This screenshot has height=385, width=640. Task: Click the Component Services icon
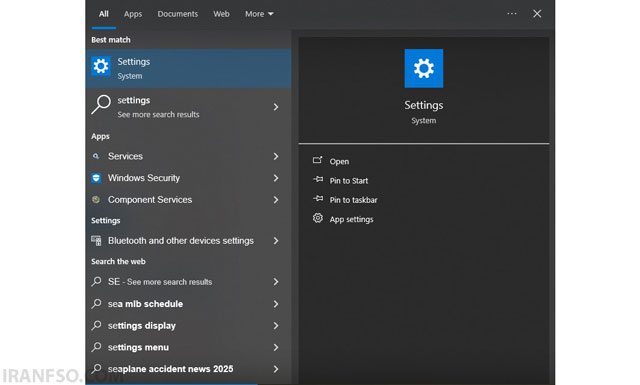[96, 200]
